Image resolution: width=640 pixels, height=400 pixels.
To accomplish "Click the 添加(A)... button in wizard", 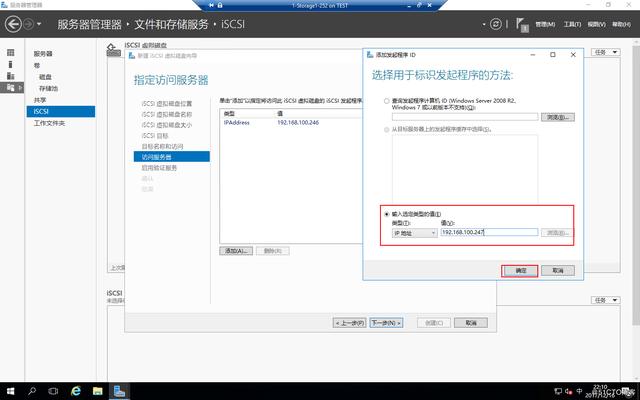I will coord(236,251).
